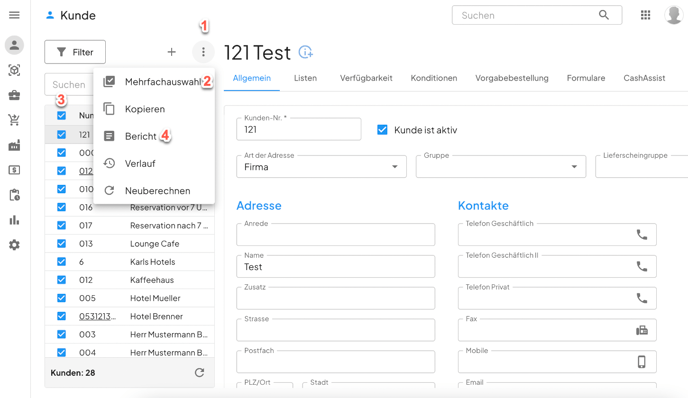Uncheck the Hotel Brenner row checkbox
The height and width of the screenshot is (398, 688).
tap(61, 316)
